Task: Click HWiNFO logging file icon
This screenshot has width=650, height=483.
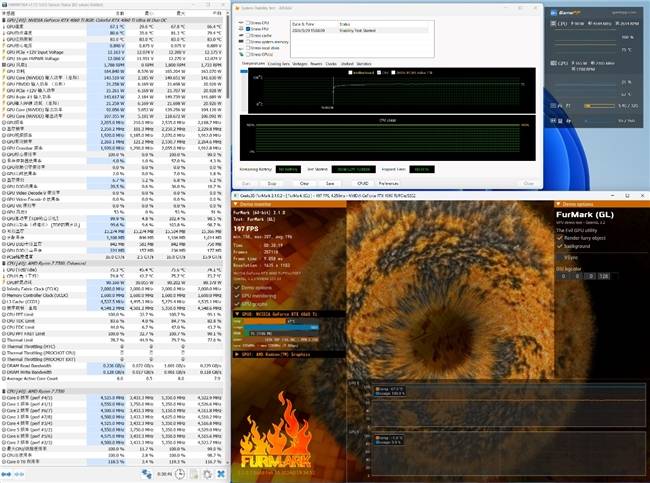Action: 194,474
